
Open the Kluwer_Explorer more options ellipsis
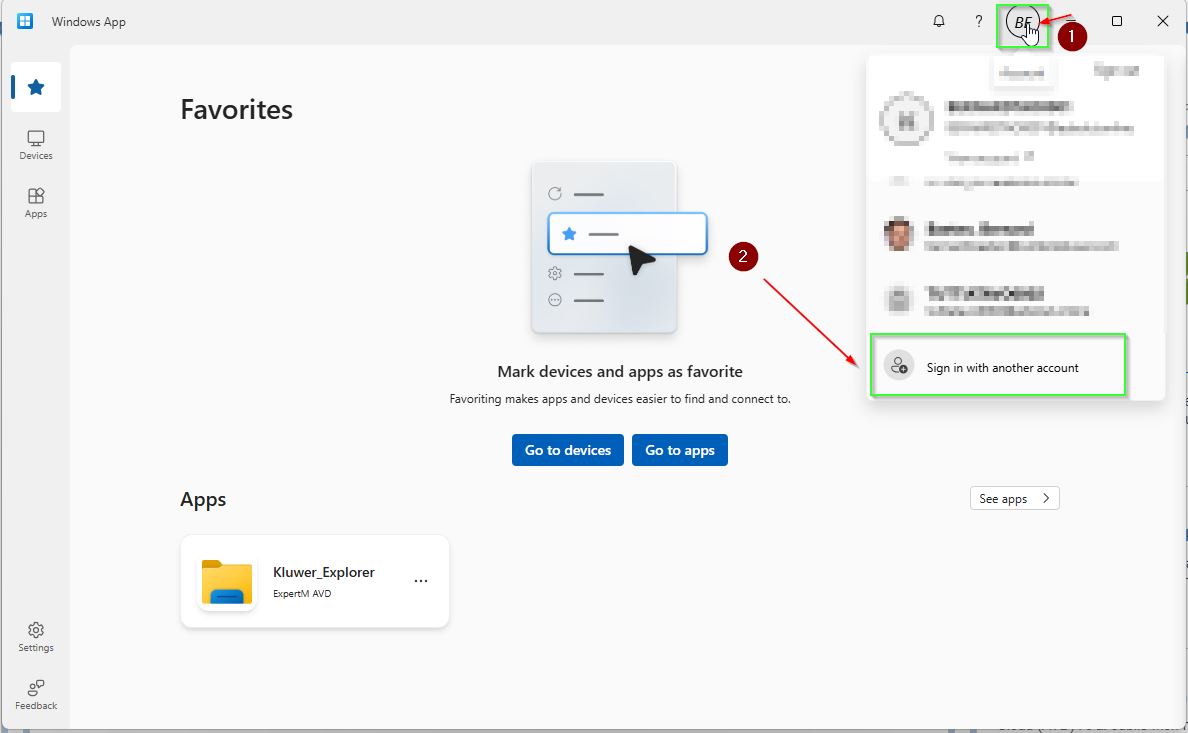click(x=421, y=581)
